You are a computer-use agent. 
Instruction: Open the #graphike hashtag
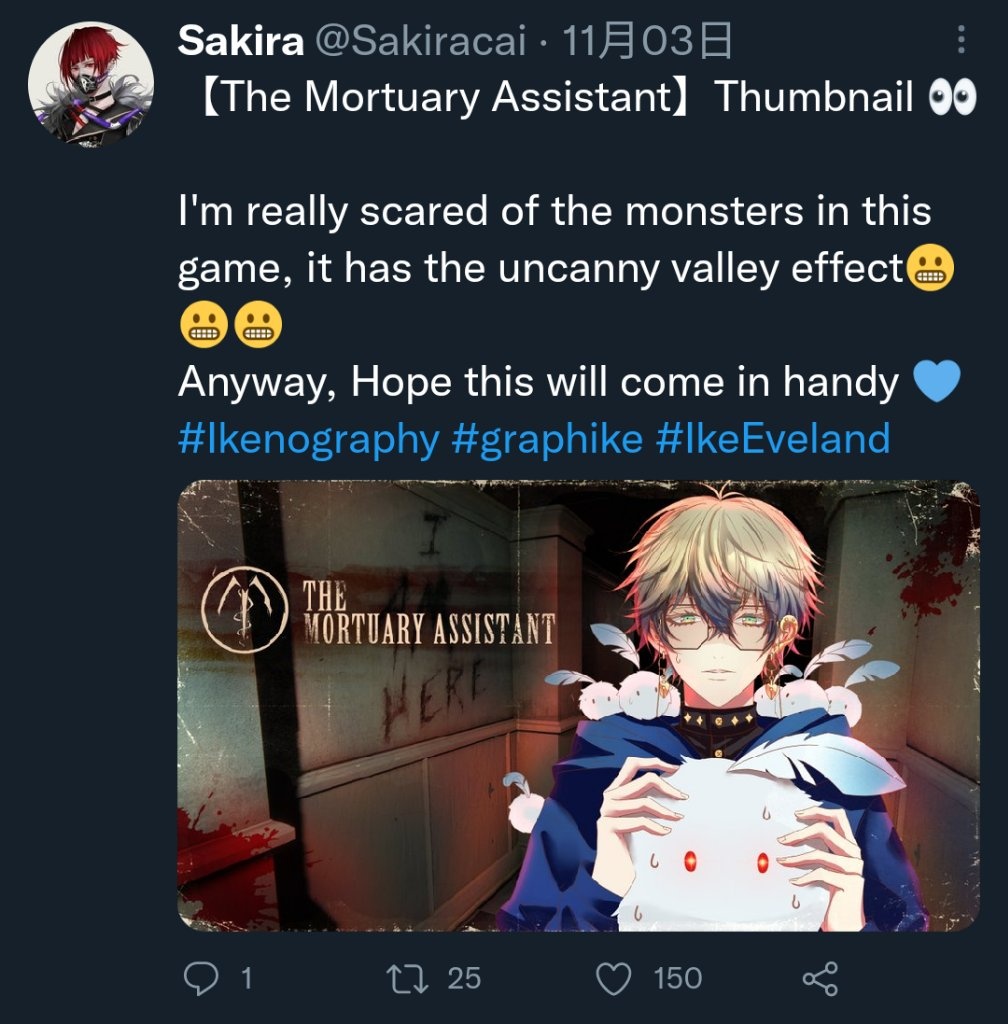coord(547,439)
